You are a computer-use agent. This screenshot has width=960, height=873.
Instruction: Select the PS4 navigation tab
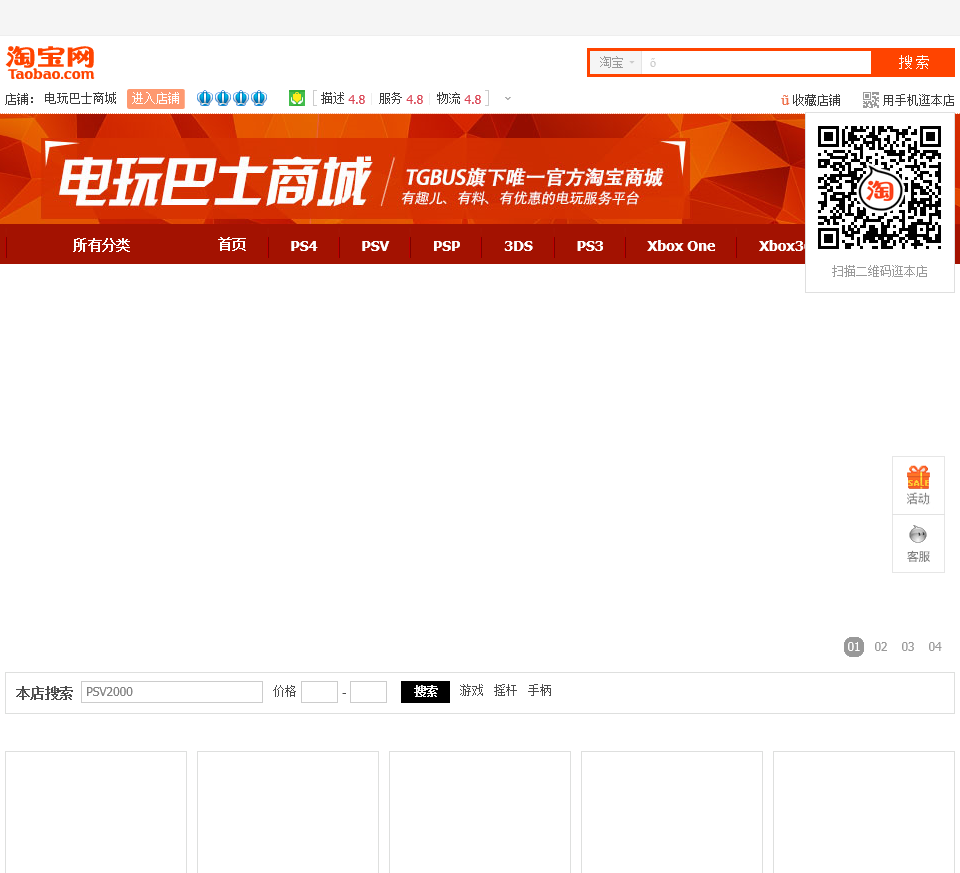[304, 246]
